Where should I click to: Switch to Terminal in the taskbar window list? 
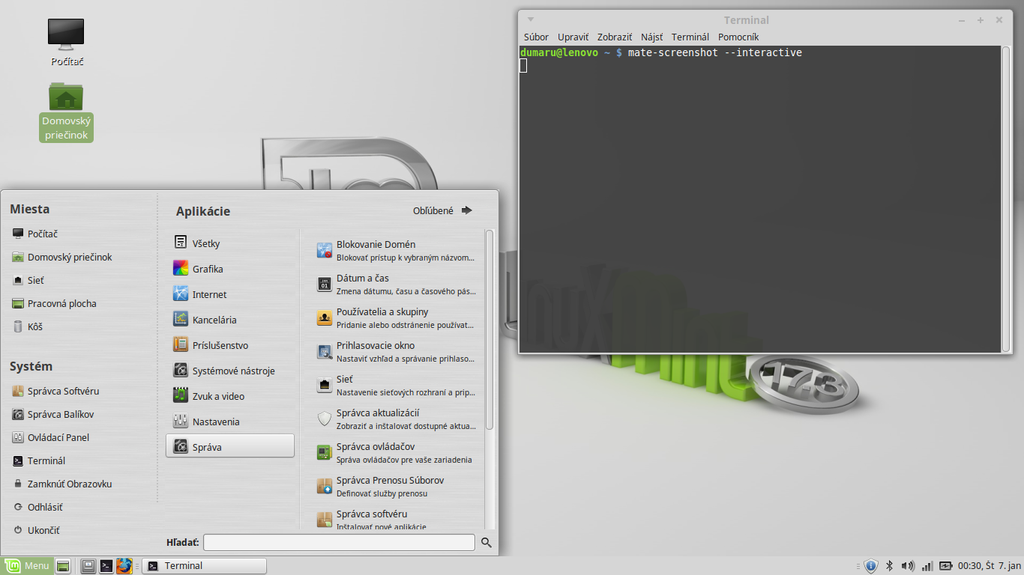[204, 566]
